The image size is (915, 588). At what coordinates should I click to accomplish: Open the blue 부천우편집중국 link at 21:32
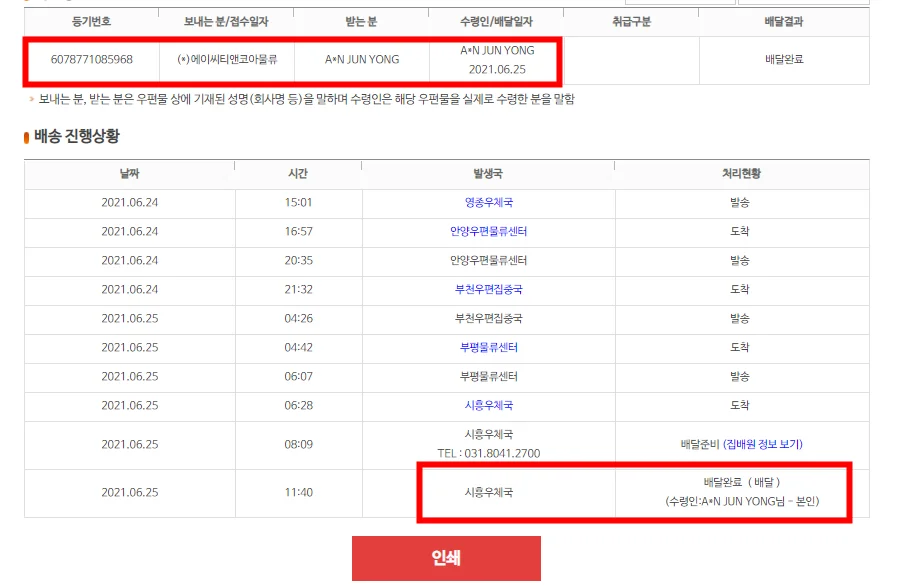click(488, 289)
